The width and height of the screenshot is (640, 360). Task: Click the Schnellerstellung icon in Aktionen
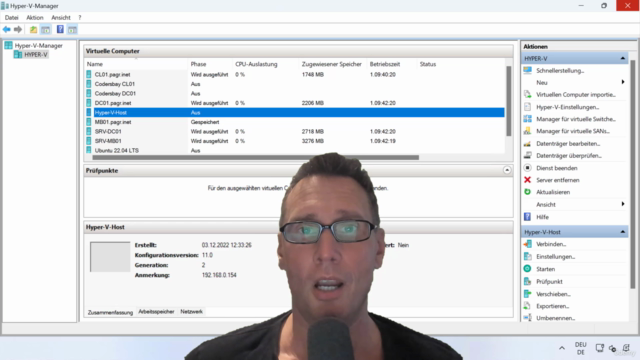click(527, 70)
